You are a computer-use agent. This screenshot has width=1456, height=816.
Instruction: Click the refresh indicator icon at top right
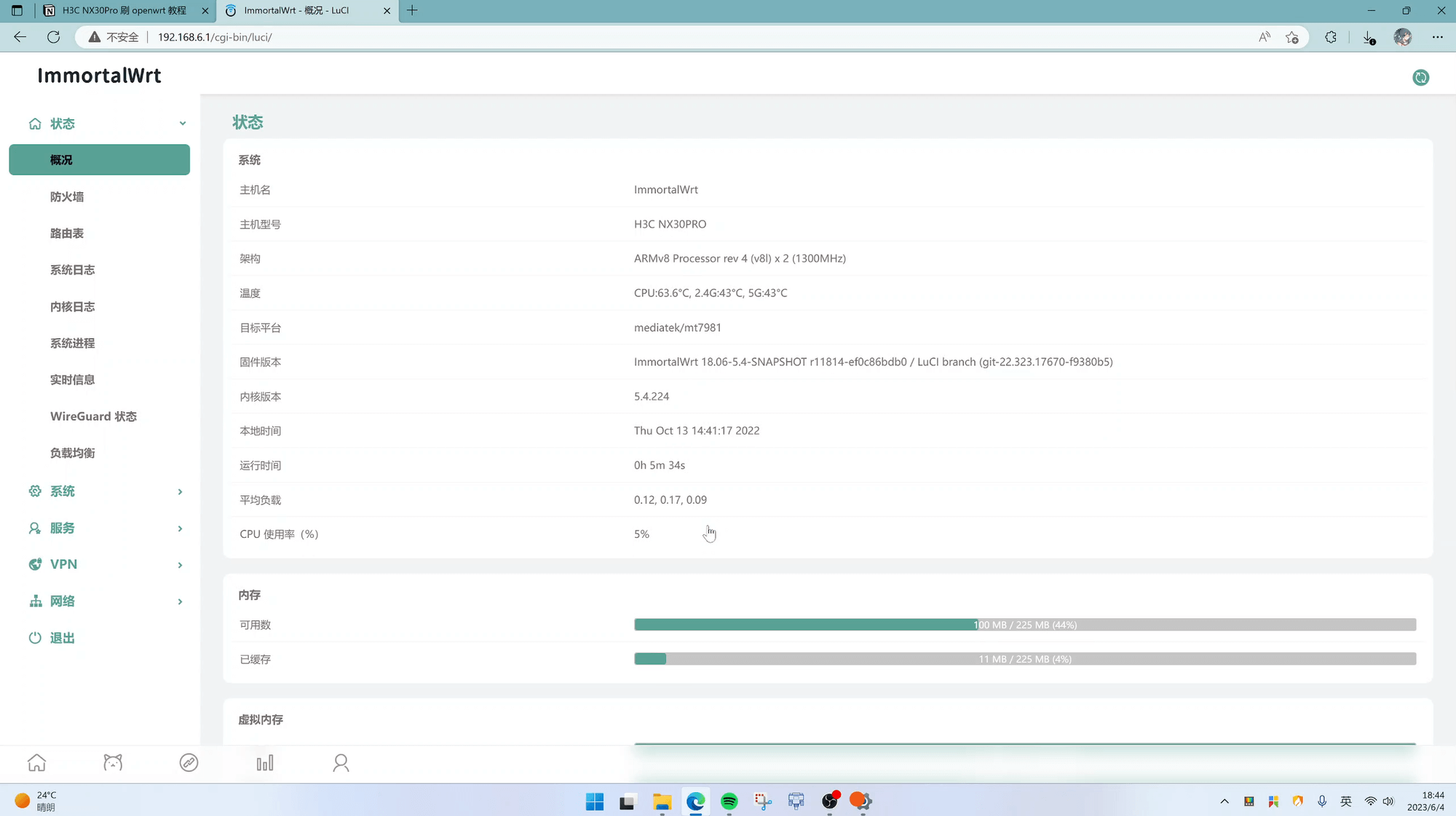click(x=1420, y=77)
